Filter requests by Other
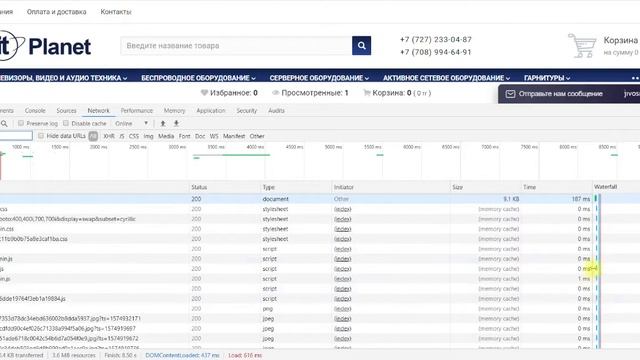The width and height of the screenshot is (640, 360). click(257, 136)
